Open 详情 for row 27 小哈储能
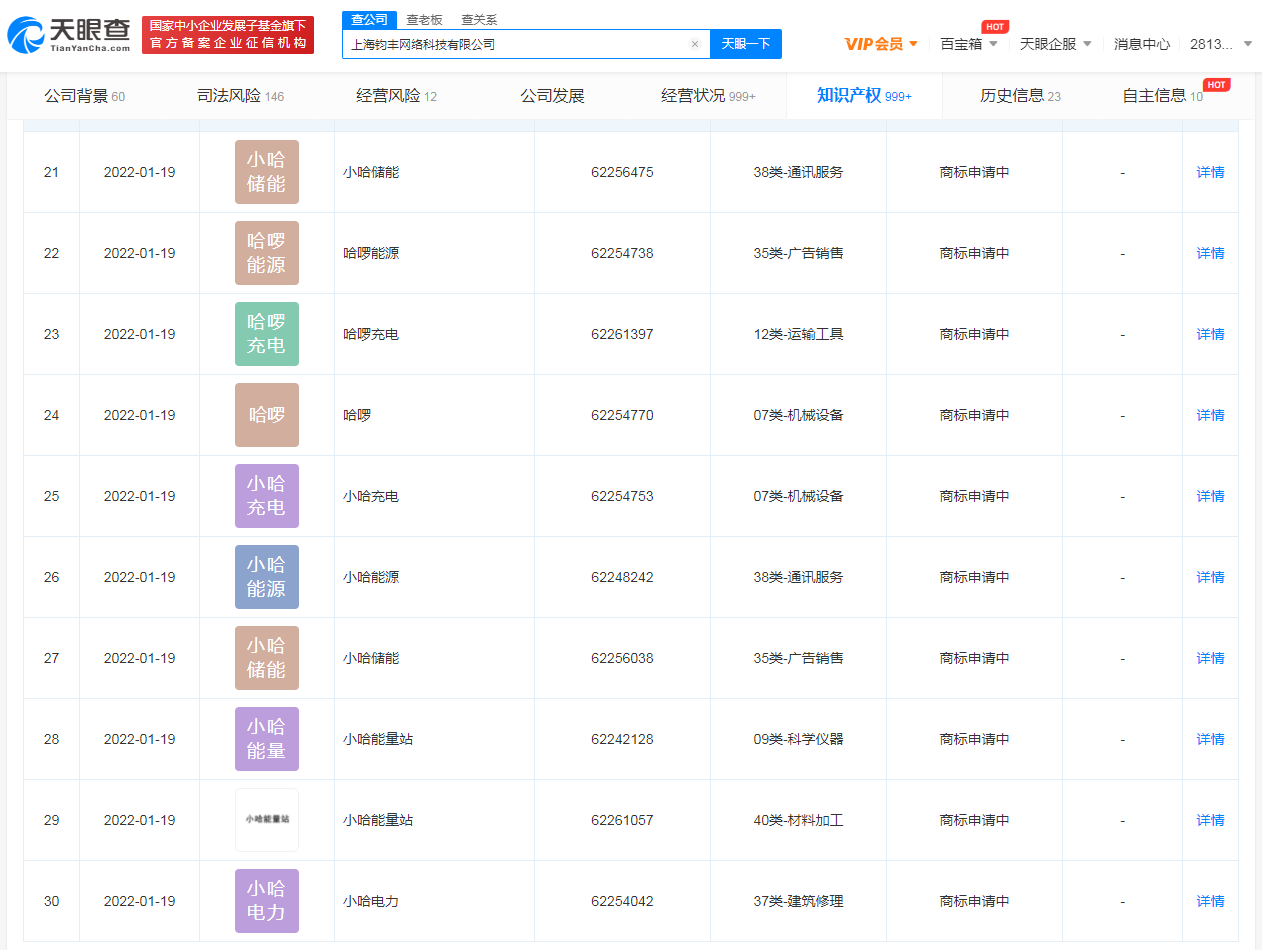The height and width of the screenshot is (950, 1262). [1210, 658]
